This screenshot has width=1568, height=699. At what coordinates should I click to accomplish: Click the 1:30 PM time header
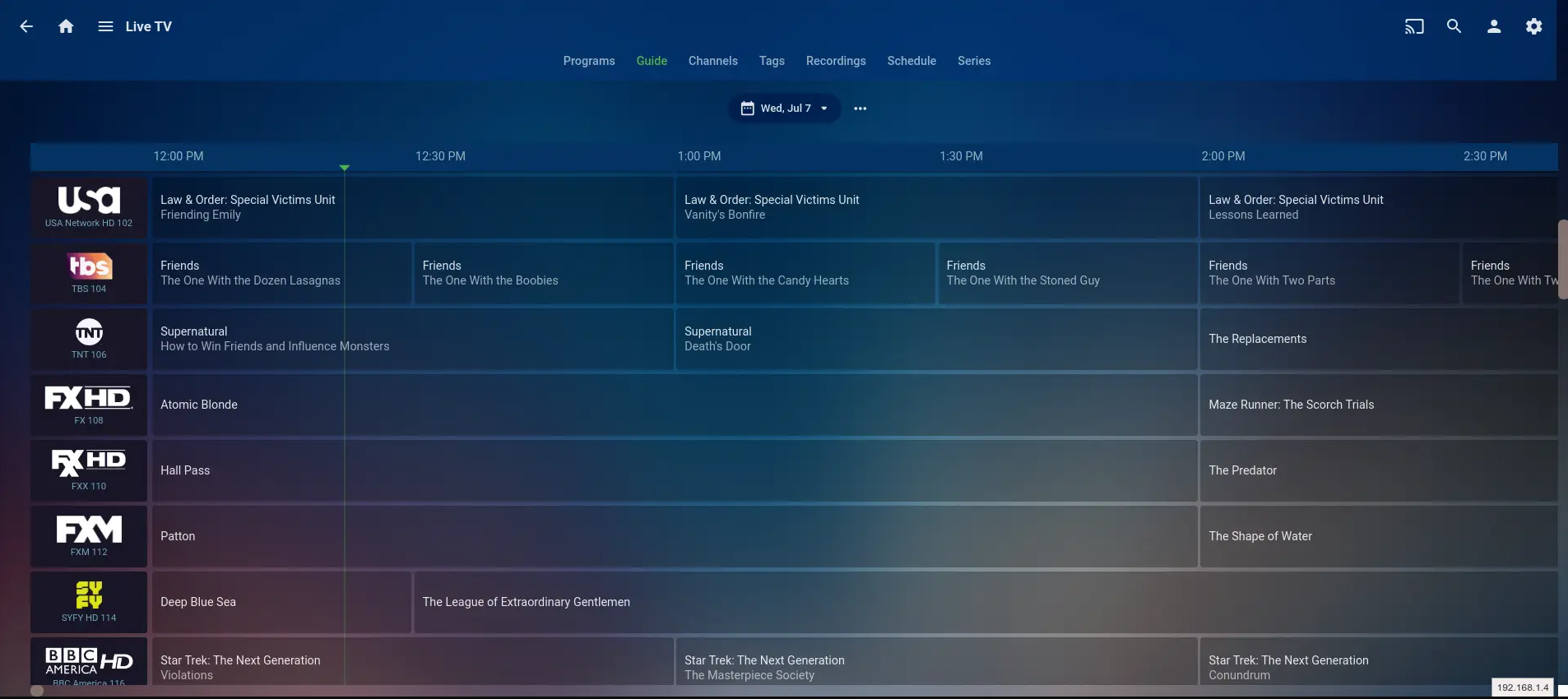coord(961,156)
